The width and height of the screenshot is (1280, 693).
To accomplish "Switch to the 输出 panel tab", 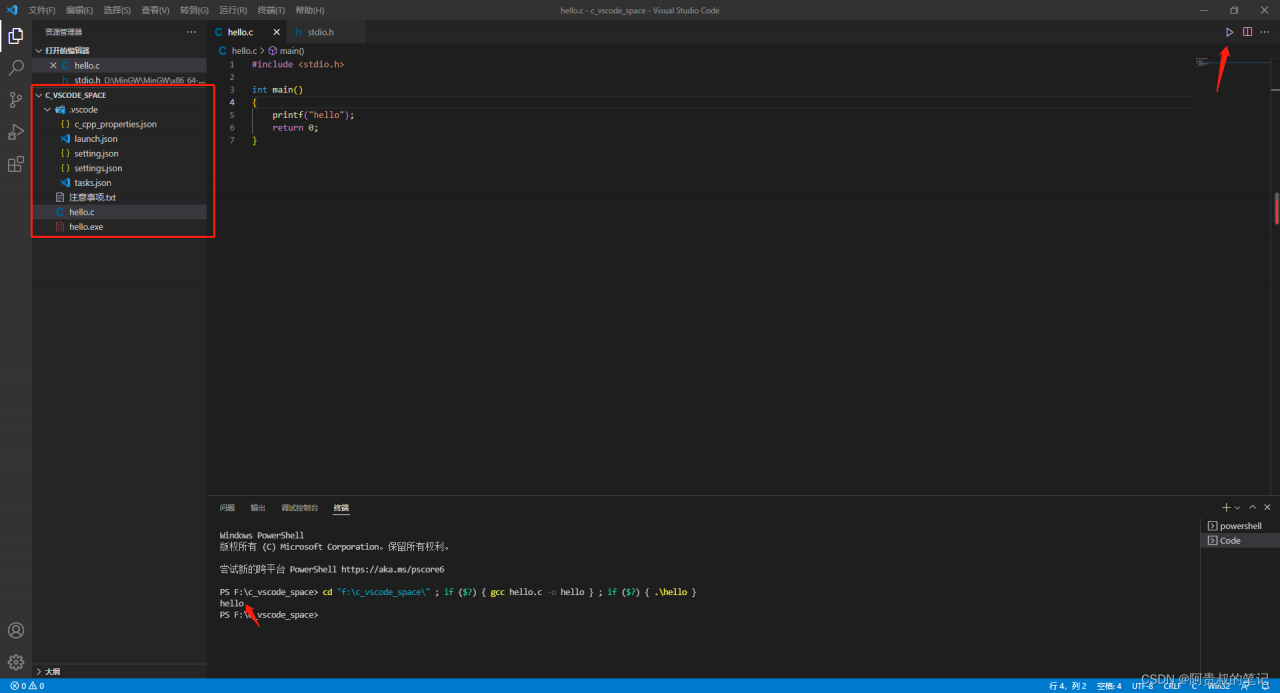I will pos(258,508).
